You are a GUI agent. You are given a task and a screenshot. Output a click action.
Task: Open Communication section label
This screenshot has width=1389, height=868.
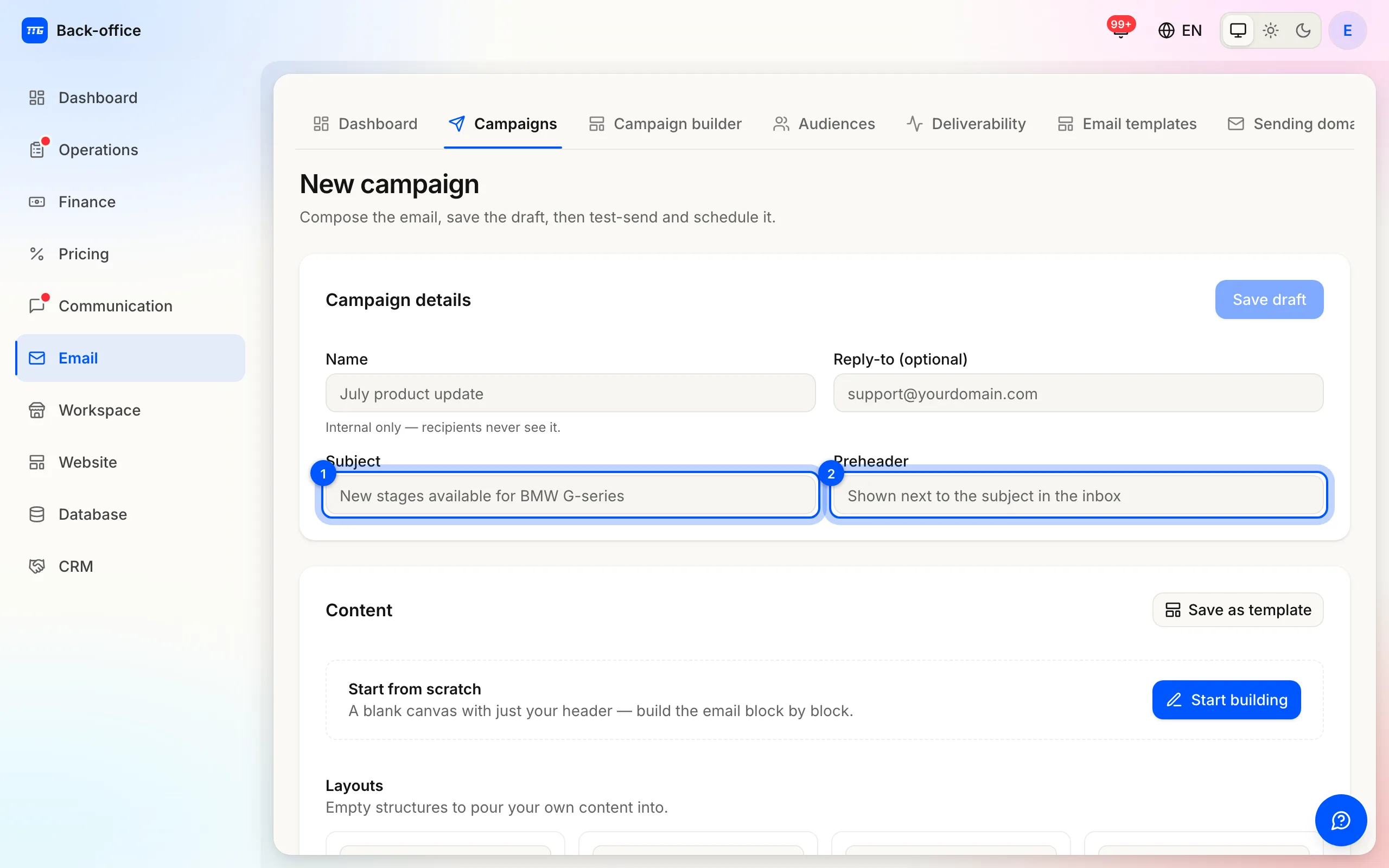pyautogui.click(x=116, y=306)
